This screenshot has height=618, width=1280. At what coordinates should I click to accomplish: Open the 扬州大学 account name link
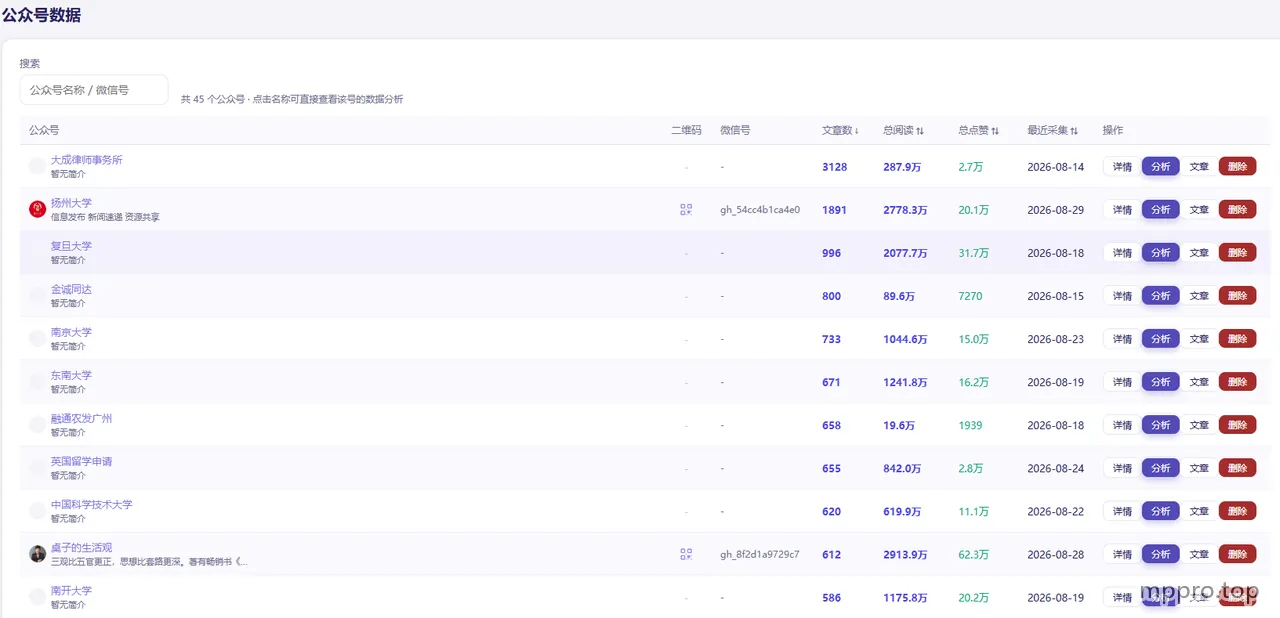pos(71,203)
